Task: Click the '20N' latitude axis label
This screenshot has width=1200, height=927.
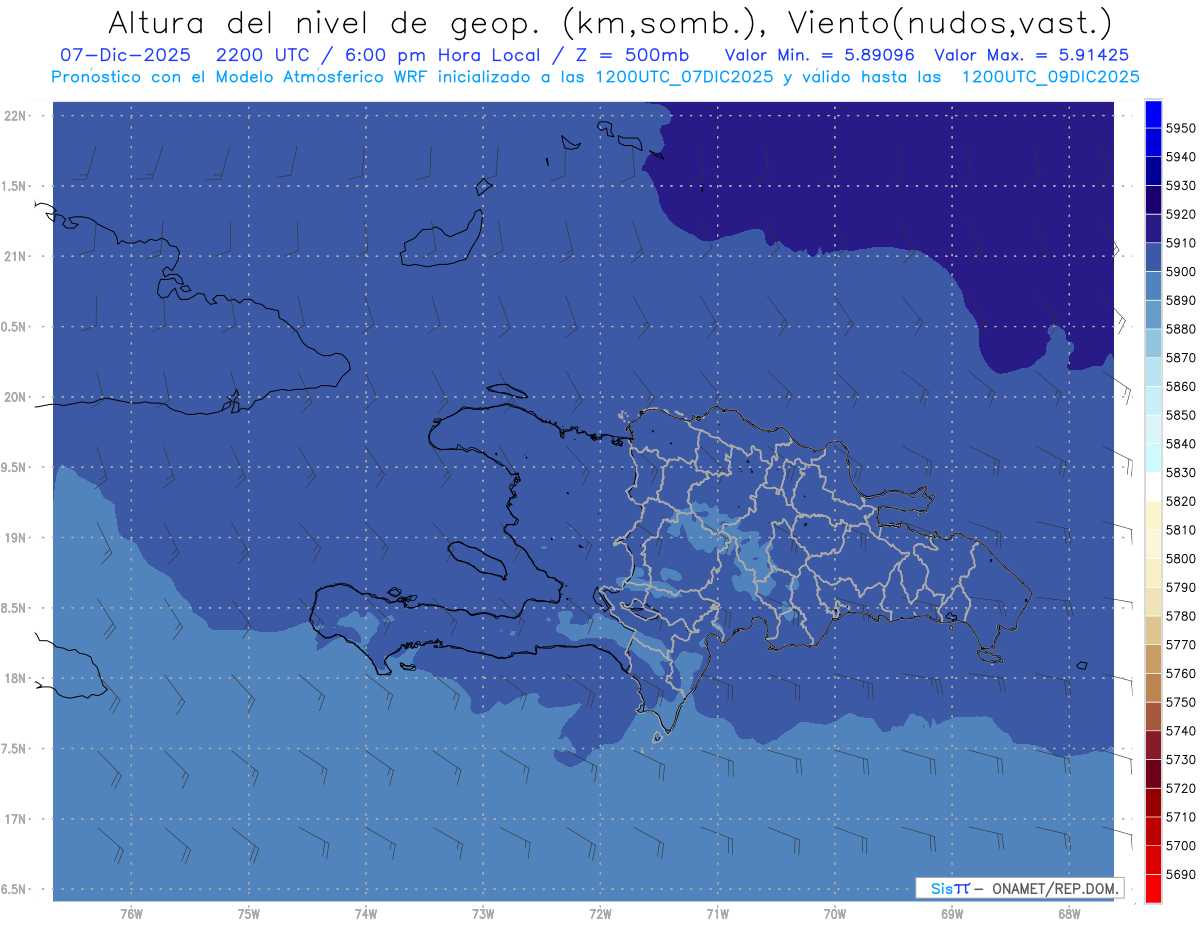Action: click(x=17, y=397)
